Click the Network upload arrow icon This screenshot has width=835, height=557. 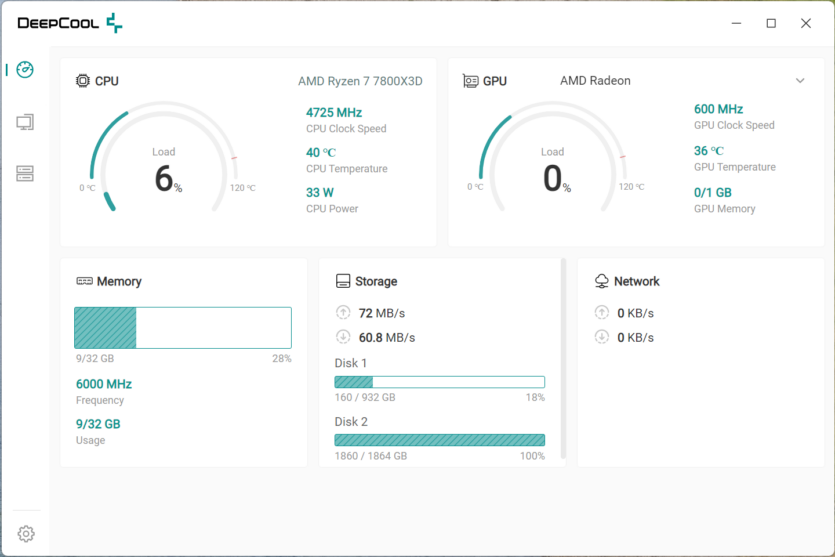[x=602, y=313]
